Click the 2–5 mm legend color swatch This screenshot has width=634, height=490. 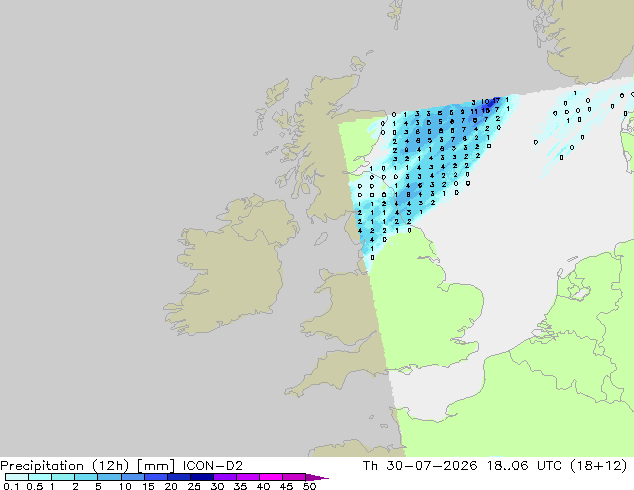[86, 477]
